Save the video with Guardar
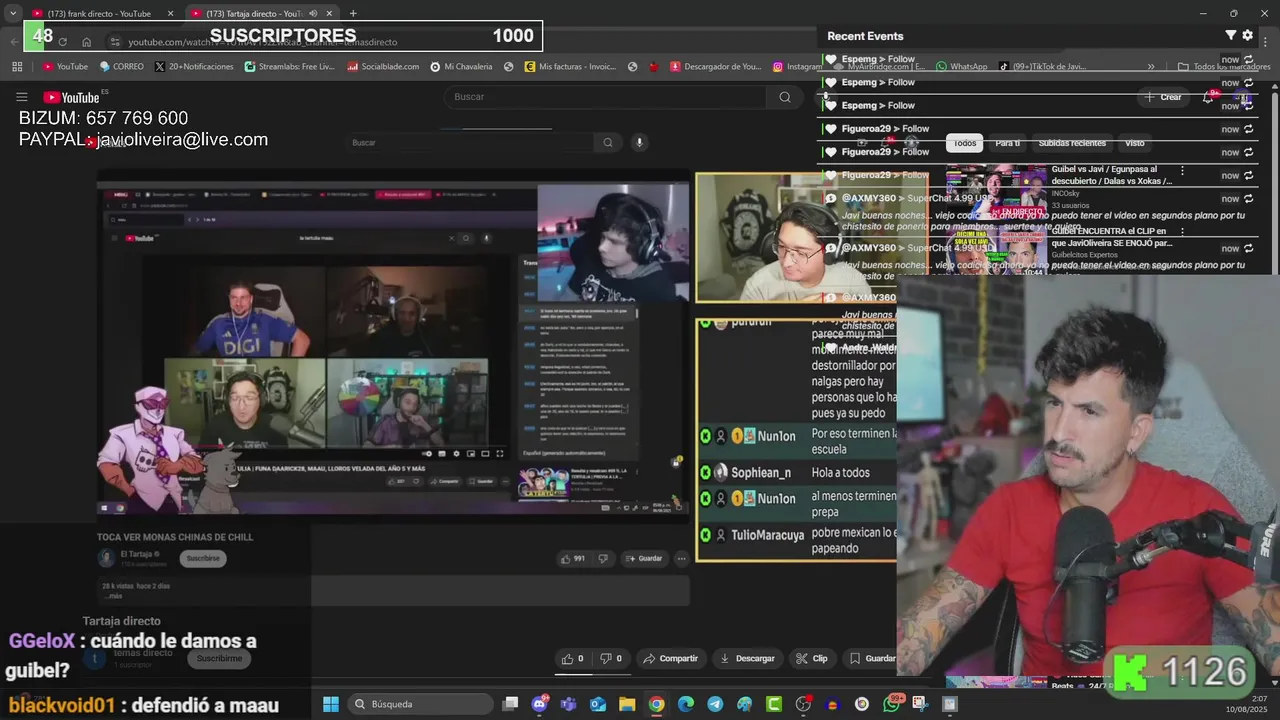This screenshot has height=720, width=1280. [872, 658]
